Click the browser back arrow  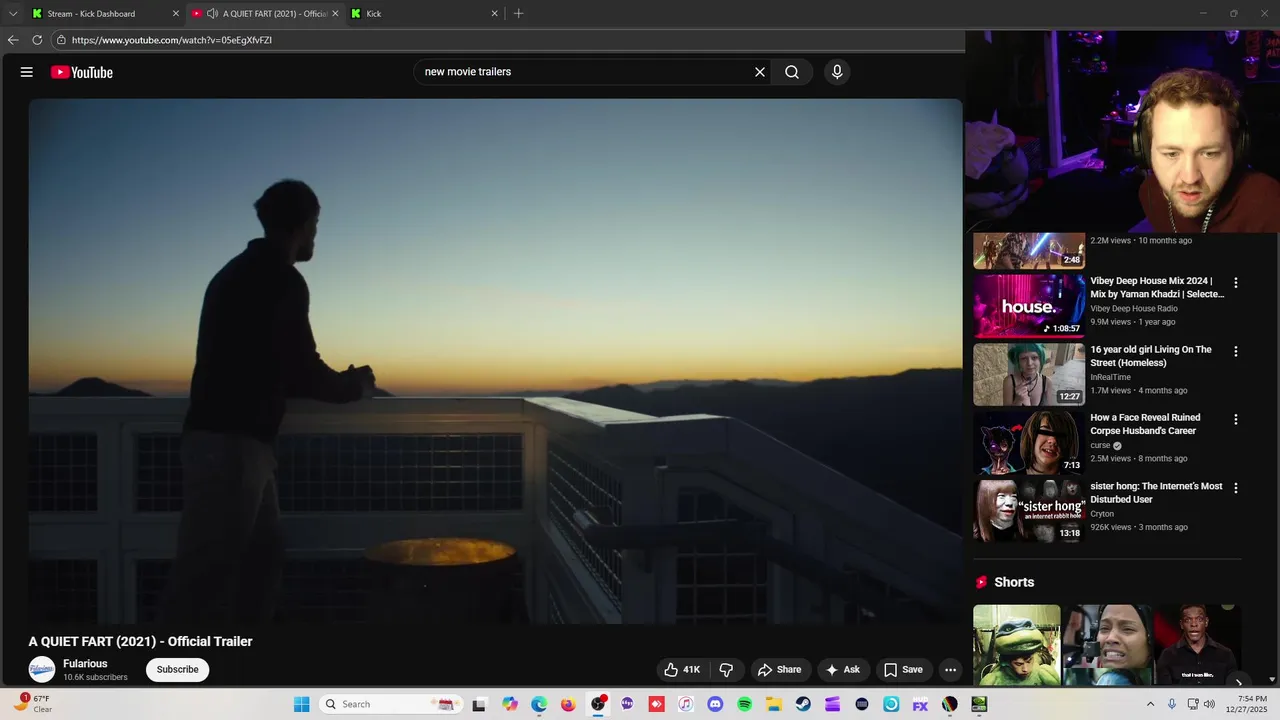click(x=13, y=40)
